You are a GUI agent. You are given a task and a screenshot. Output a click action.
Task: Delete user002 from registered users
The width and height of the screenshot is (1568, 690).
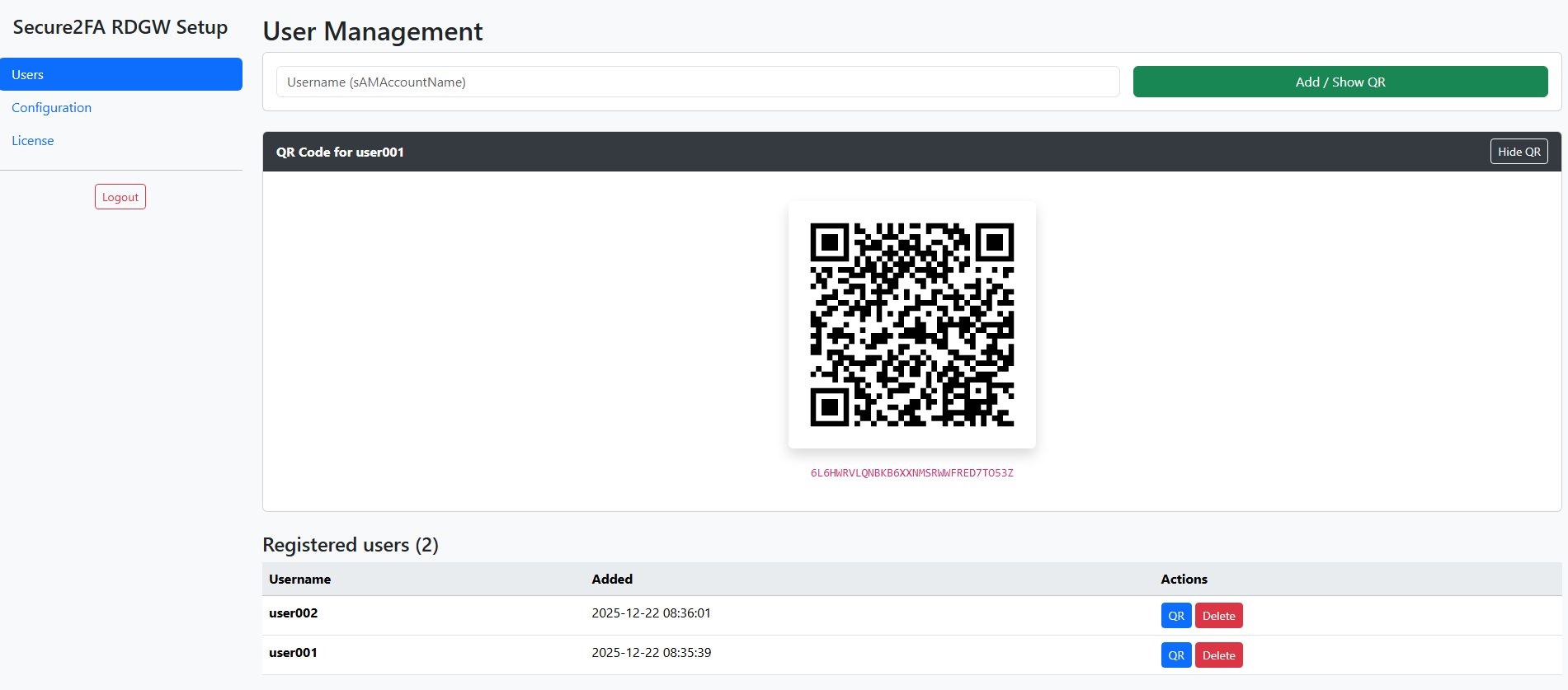click(1218, 616)
